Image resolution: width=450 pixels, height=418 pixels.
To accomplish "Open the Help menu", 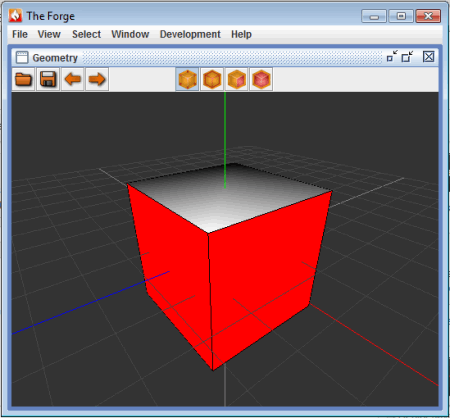I will [x=241, y=34].
